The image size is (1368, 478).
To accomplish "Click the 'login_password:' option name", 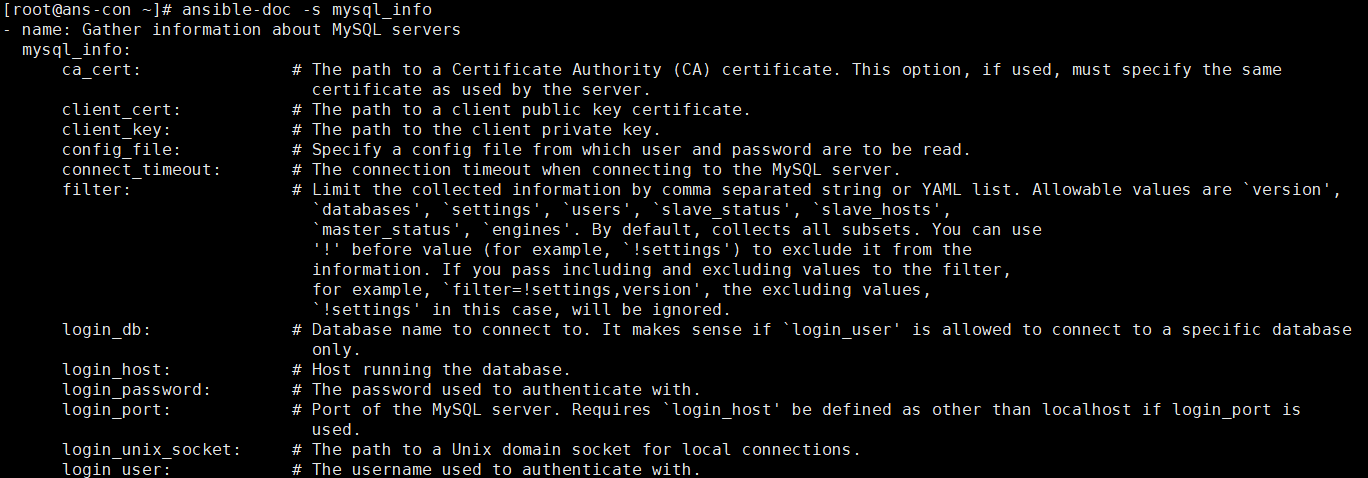I will click(137, 390).
